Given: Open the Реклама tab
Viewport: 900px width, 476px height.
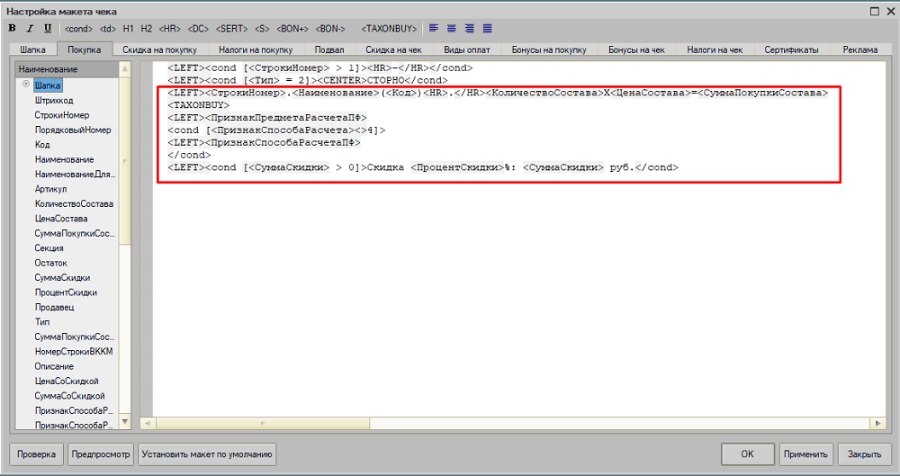Looking at the screenshot, I should pyautogui.click(x=860, y=50).
